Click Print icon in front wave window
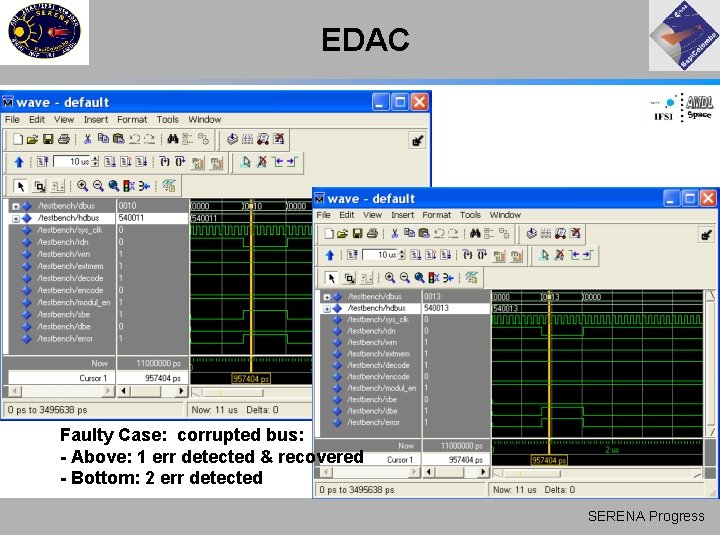 pos(372,233)
